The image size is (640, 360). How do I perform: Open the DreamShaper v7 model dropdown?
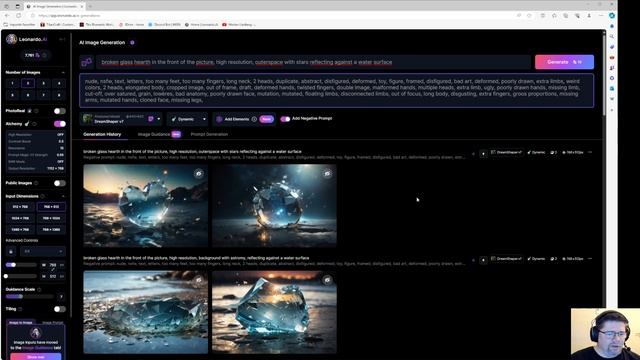click(x=121, y=119)
